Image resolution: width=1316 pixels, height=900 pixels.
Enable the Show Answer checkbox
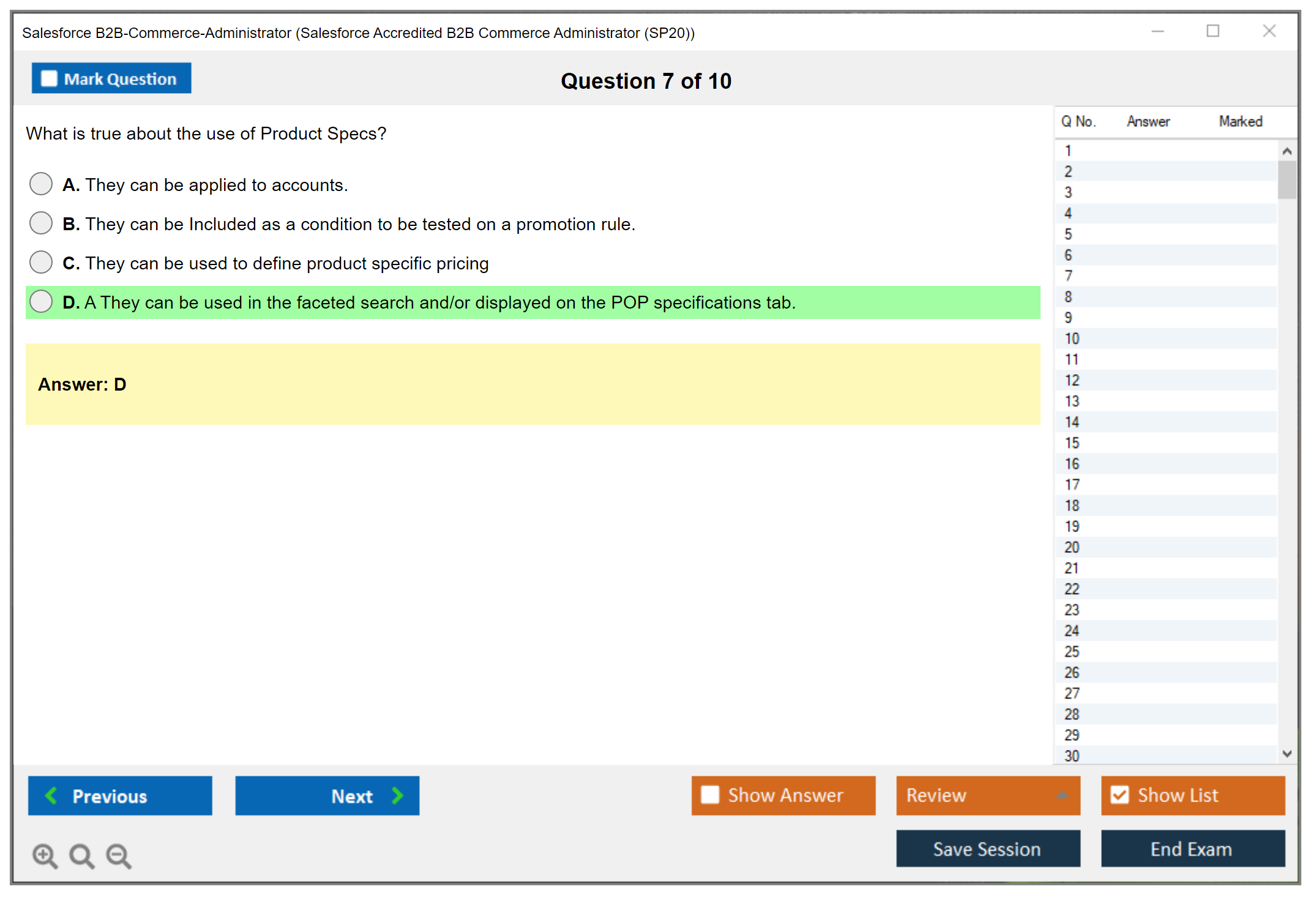pos(710,795)
